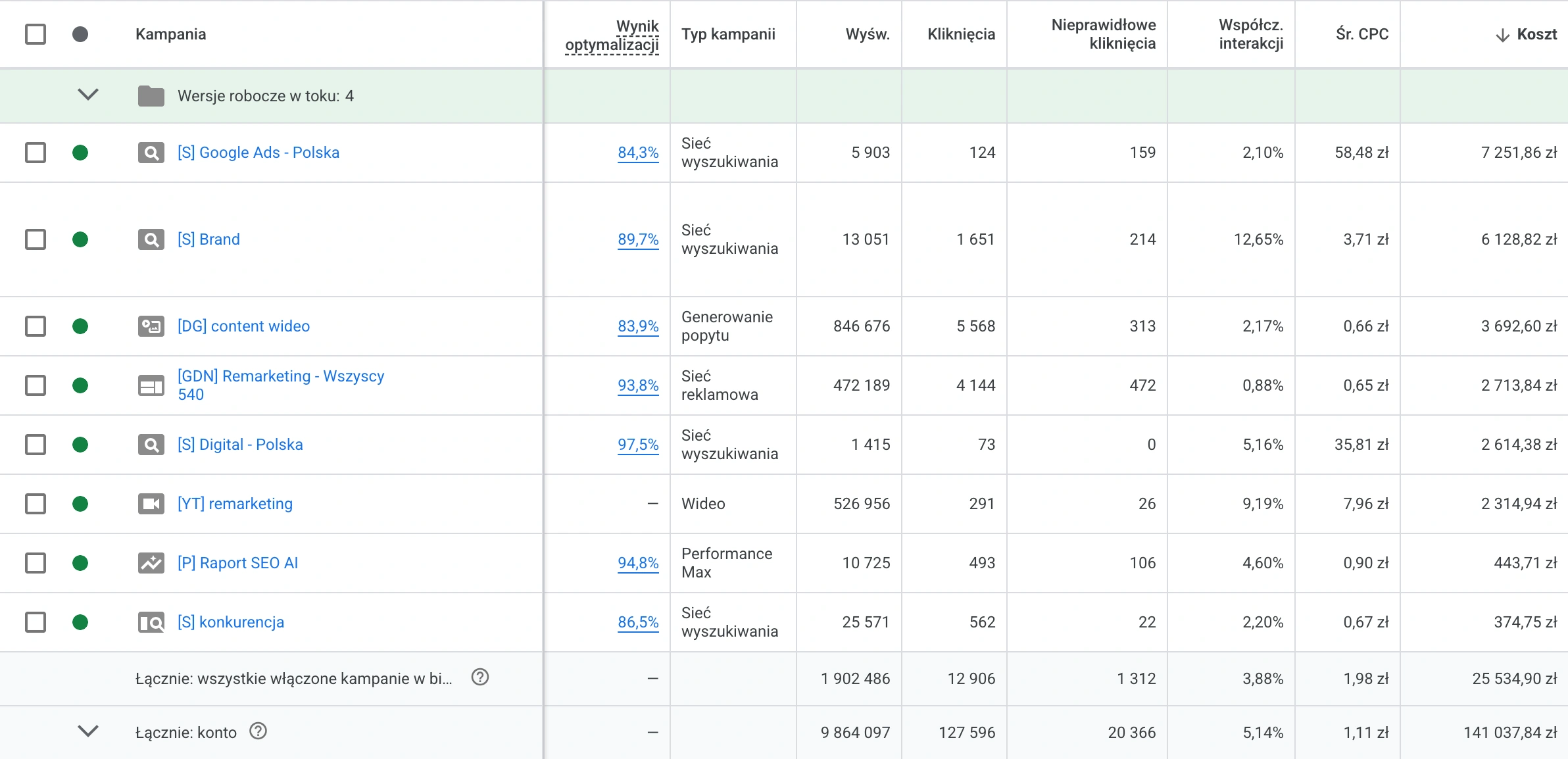This screenshot has height=759, width=1568.
Task: Click the Performance Max icon for Raport SEO AI
Action: click(151, 564)
